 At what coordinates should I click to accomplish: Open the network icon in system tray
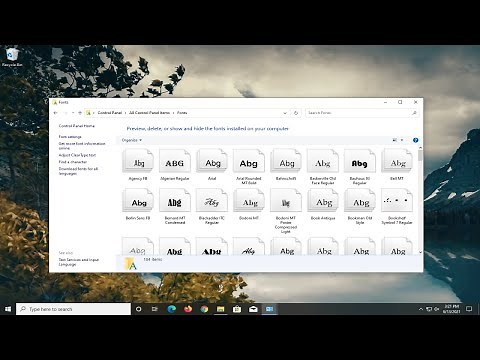[x=429, y=309]
